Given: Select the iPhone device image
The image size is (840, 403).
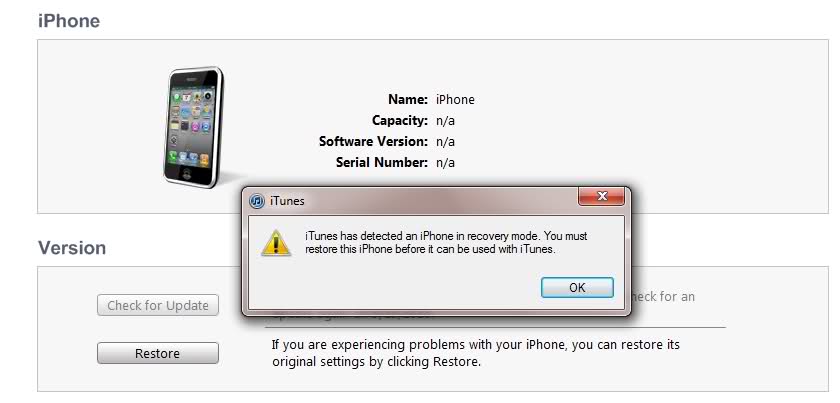Looking at the screenshot, I should point(193,128).
